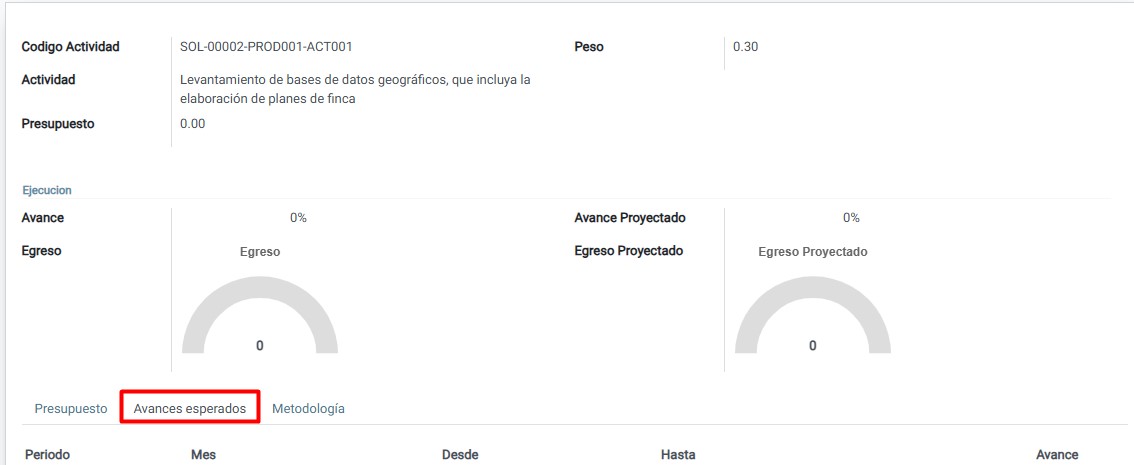Sort by Avance column in table header
Viewport: 1134px width, 465px height.
click(x=1057, y=455)
